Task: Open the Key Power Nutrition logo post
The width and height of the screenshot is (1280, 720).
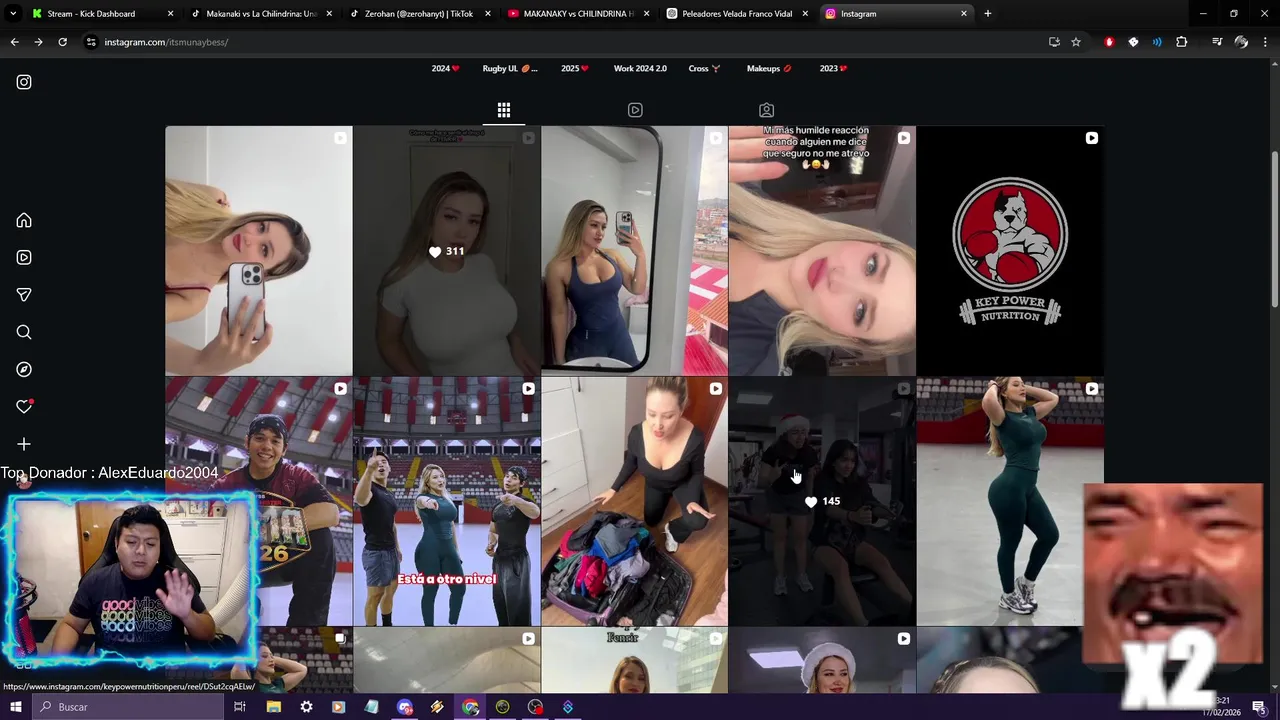Action: pyautogui.click(x=1010, y=251)
